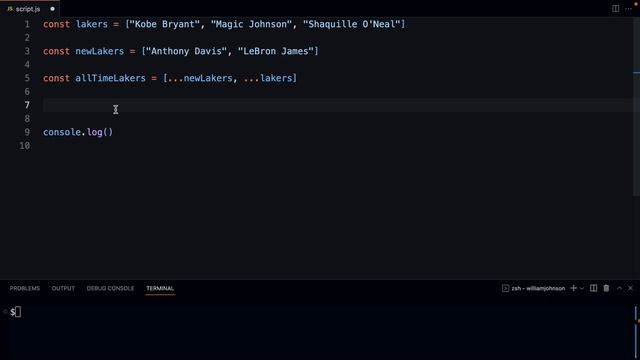Screen dimensions: 640x360
Task: Place the cursor inside console.log parentheses
Action: click(x=108, y=132)
